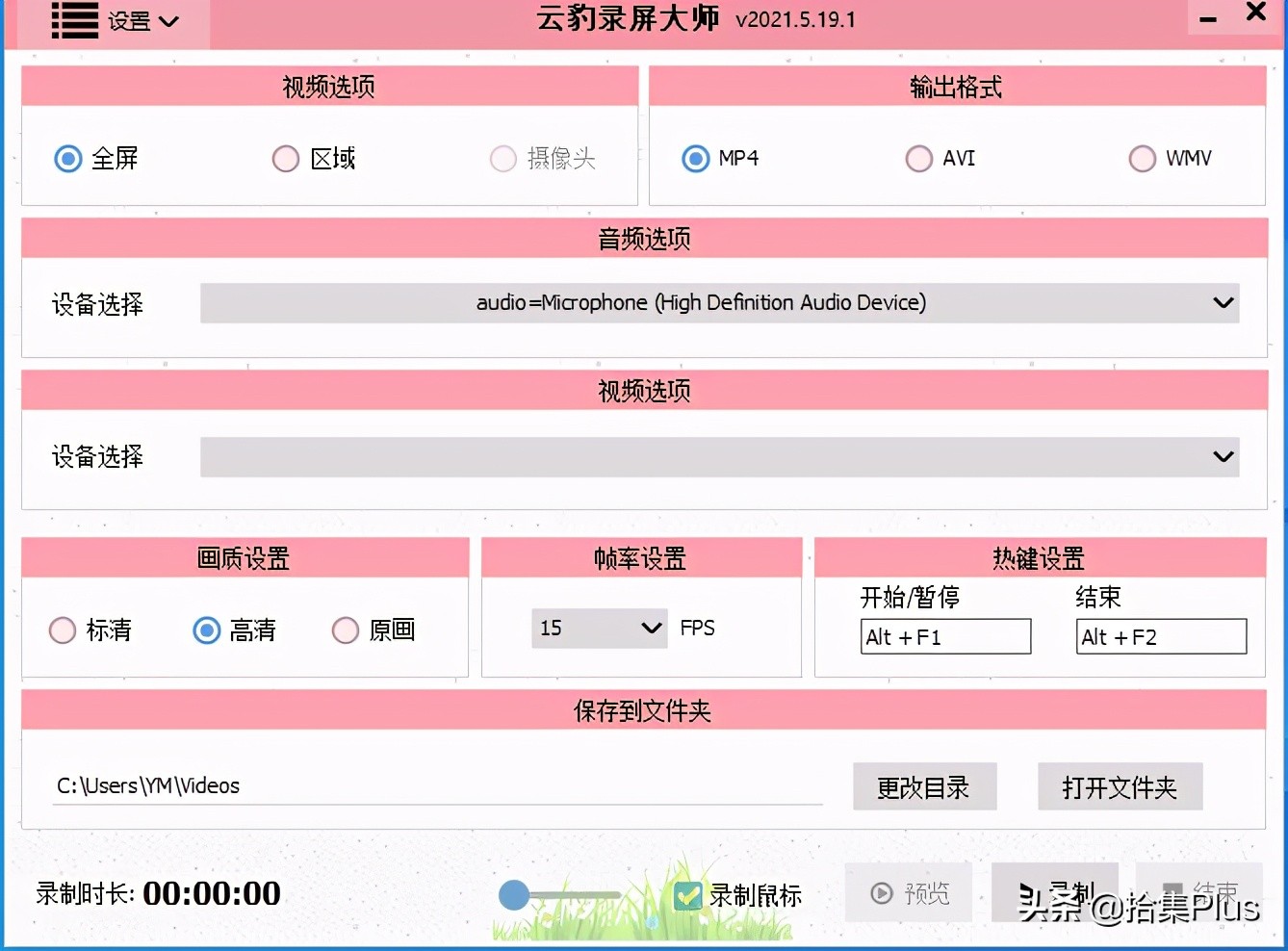This screenshot has width=1288, height=951.
Task: Click the save path C:\Users\YM\Videos field
Action: pos(438,785)
